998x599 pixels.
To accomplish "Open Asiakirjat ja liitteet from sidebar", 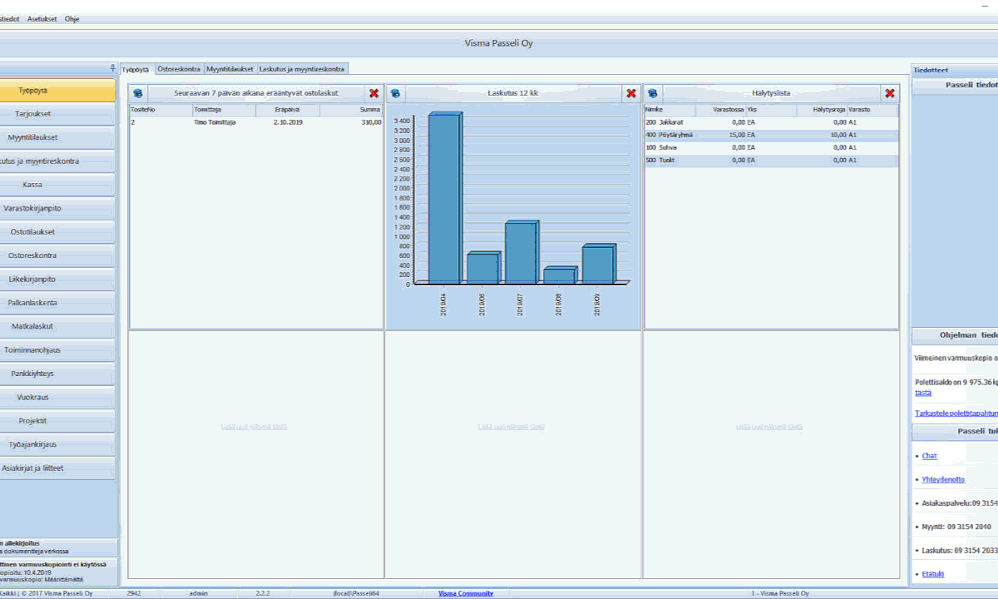I will click(57, 468).
